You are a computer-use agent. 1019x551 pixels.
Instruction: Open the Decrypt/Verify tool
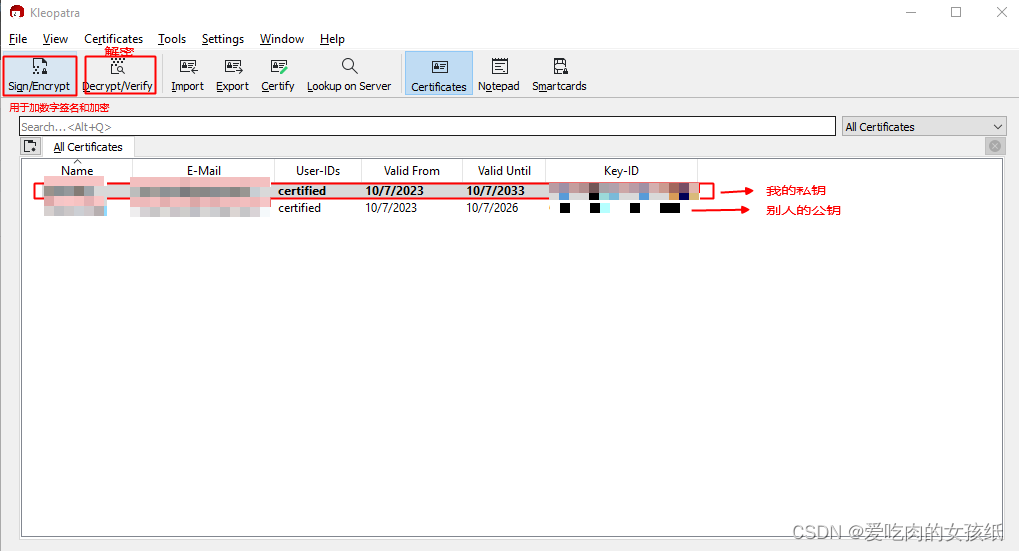[118, 75]
